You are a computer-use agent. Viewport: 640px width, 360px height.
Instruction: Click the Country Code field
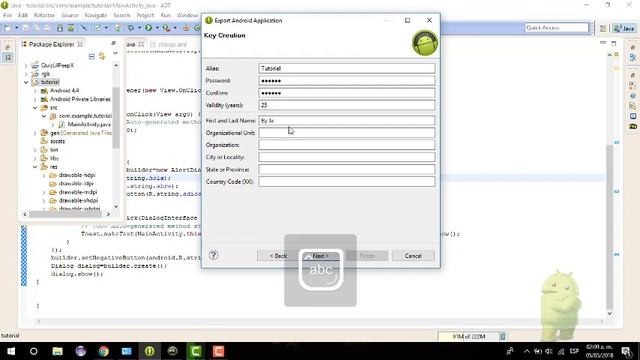coord(347,182)
